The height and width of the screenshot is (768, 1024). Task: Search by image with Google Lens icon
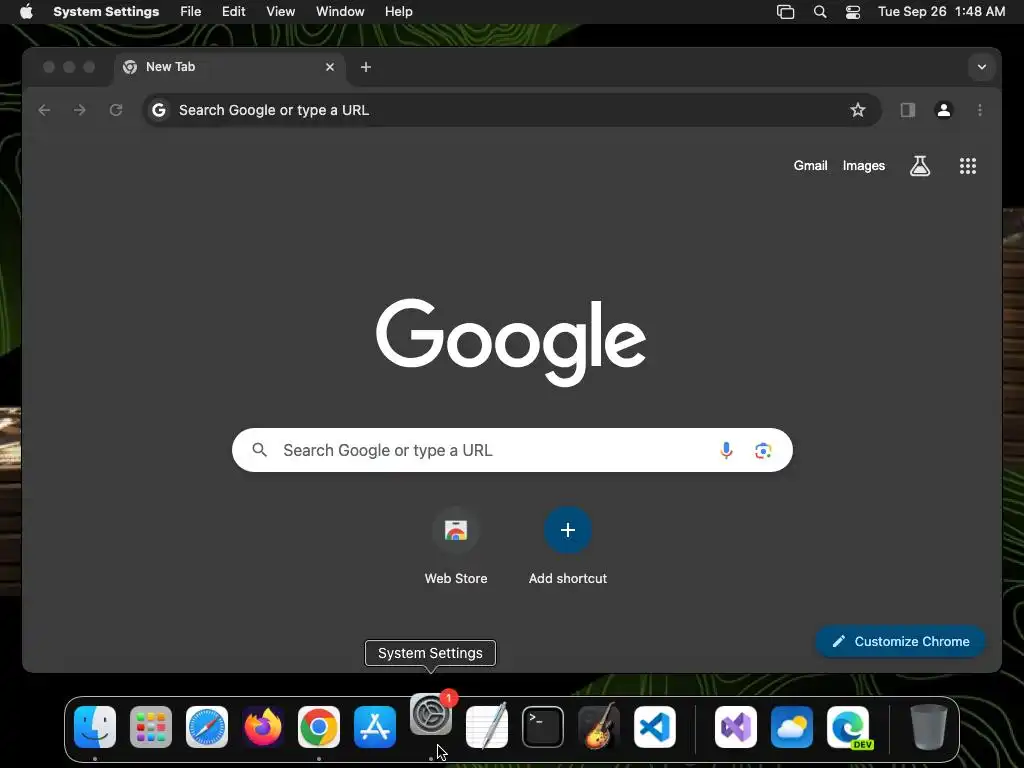pyautogui.click(x=763, y=451)
